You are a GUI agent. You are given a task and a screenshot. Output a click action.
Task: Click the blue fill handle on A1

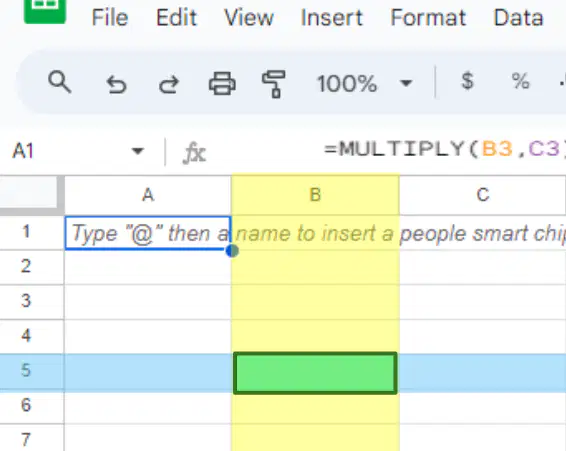coord(232,251)
